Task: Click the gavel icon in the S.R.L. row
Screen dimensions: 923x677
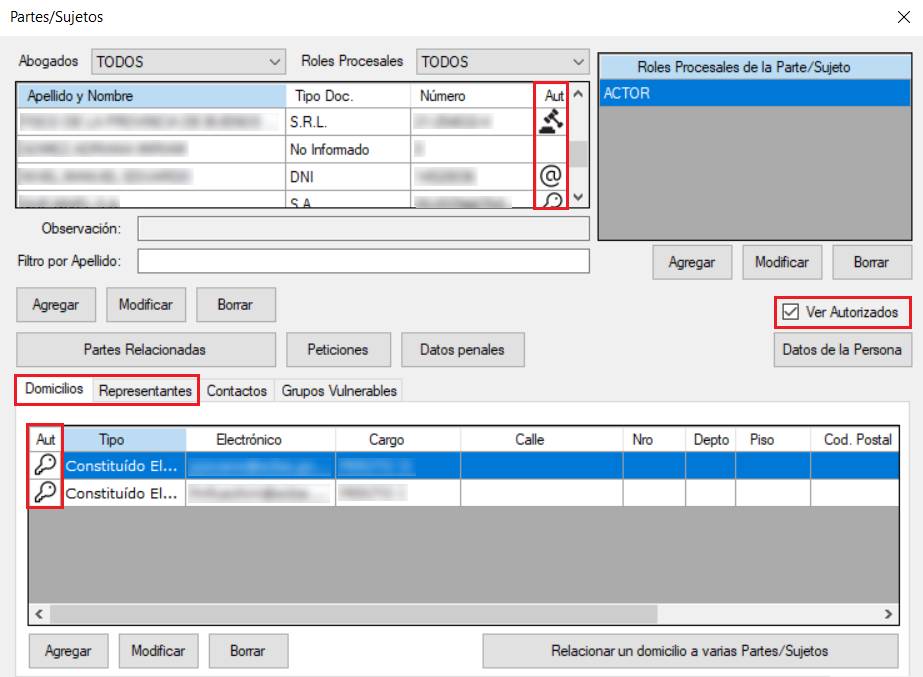Action: coord(550,122)
